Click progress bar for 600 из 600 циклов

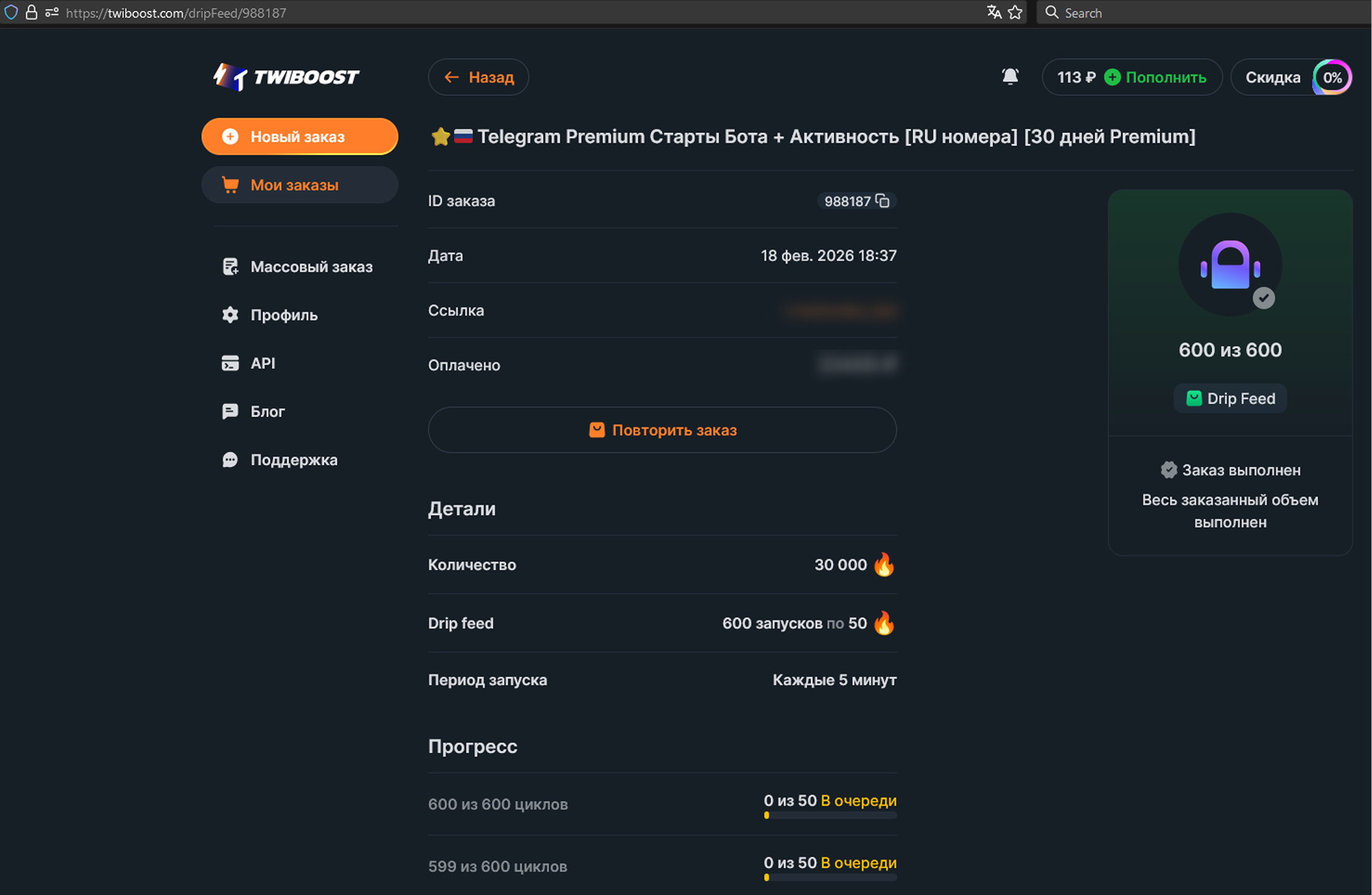coord(830,816)
